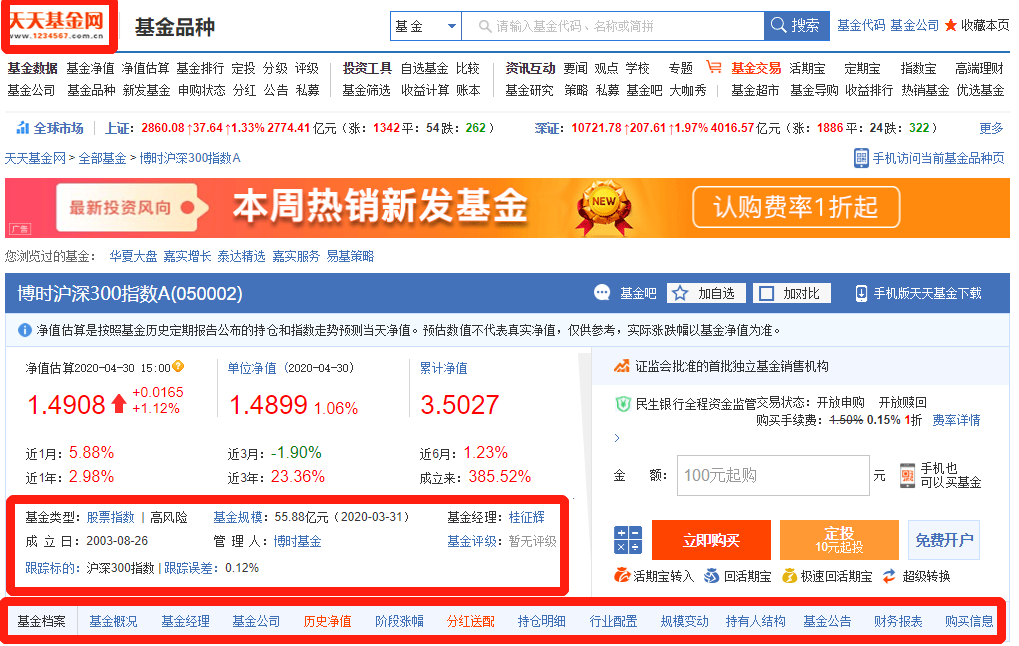The height and width of the screenshot is (646, 1019).
Task: Open the 基金吧 chat icon
Action: [x=603, y=292]
